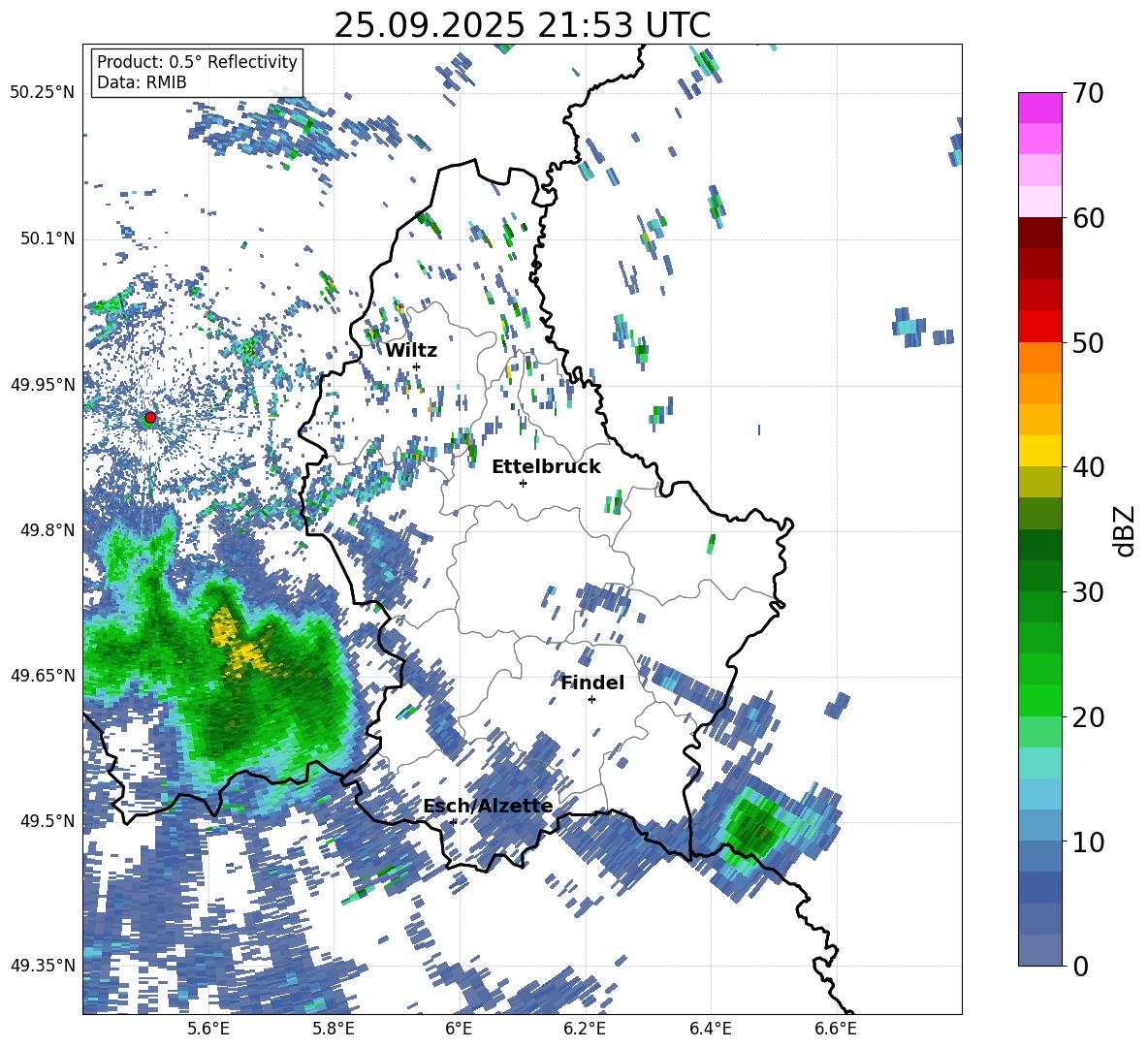Click the 20 colorbar tick label
Image resolution: width=1148 pixels, height=1048 pixels.
pos(1087,716)
